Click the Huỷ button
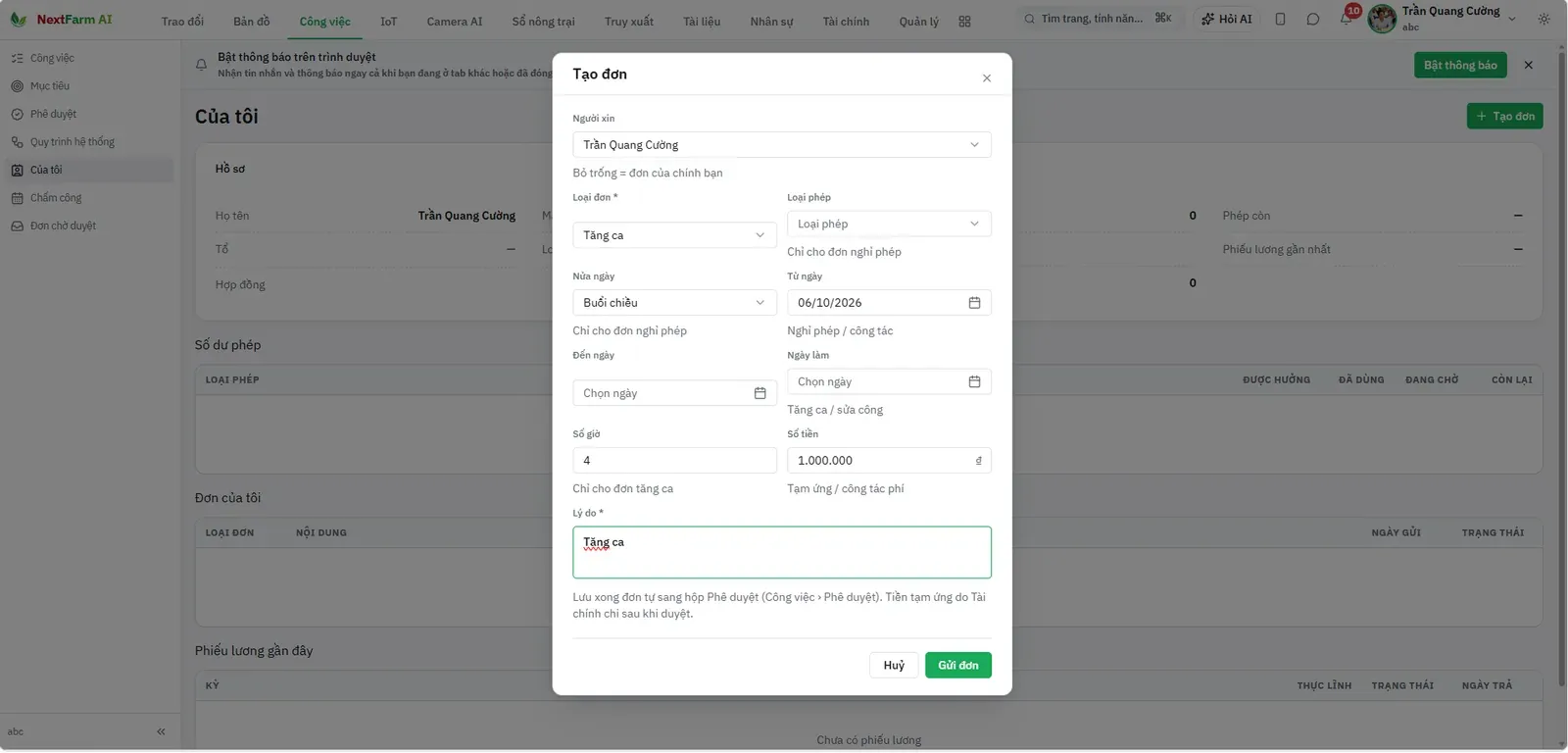 point(894,666)
